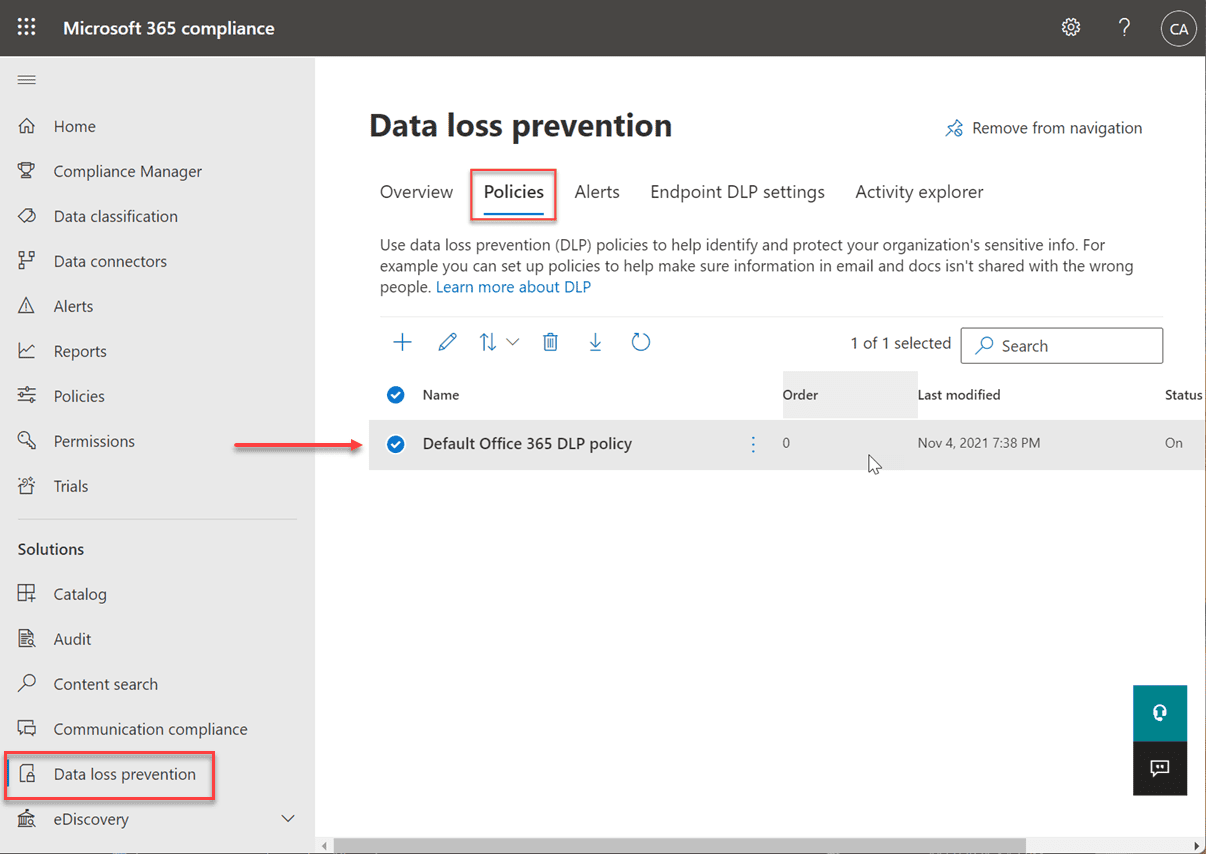
Task: Open the help question mark icon
Action: tap(1125, 28)
